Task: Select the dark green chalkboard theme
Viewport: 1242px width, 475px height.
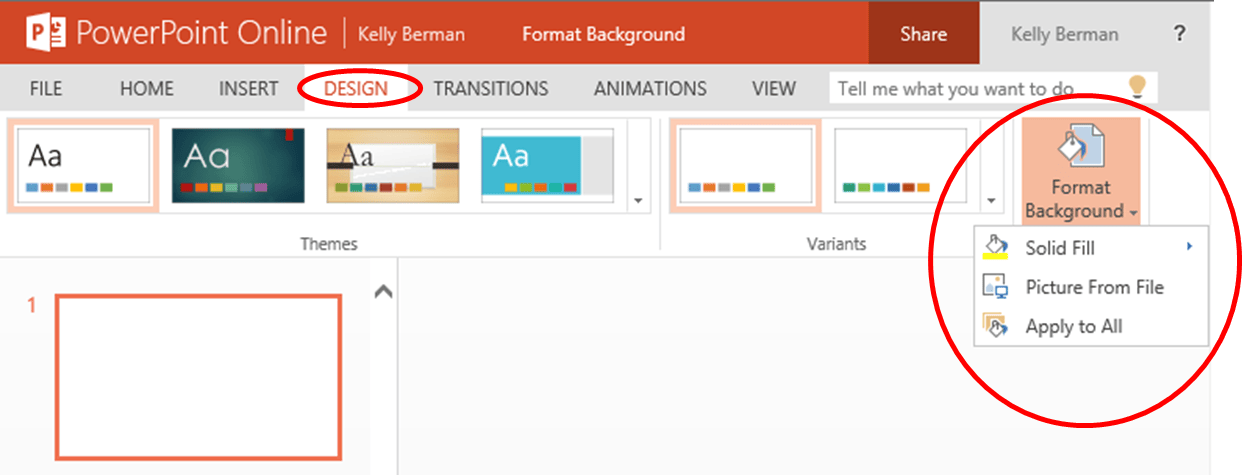Action: click(x=238, y=166)
